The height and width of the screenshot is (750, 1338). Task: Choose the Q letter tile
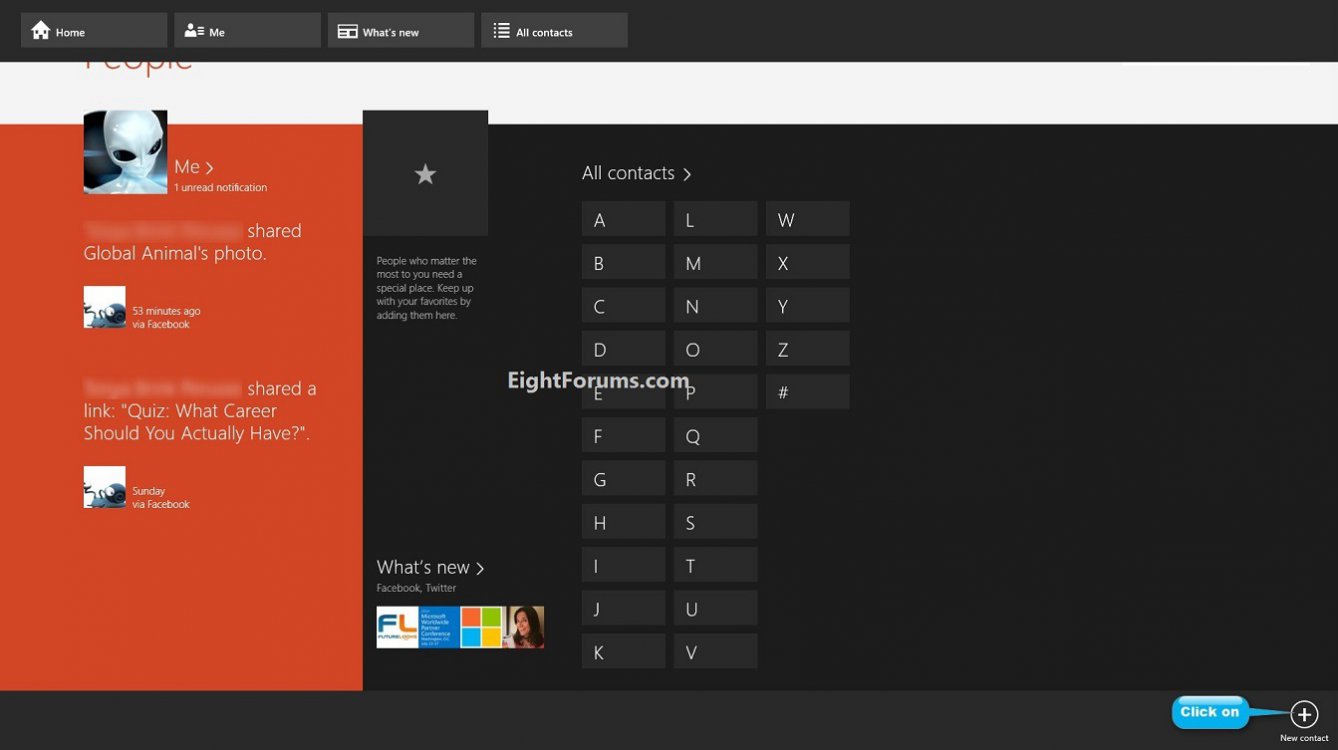715,435
